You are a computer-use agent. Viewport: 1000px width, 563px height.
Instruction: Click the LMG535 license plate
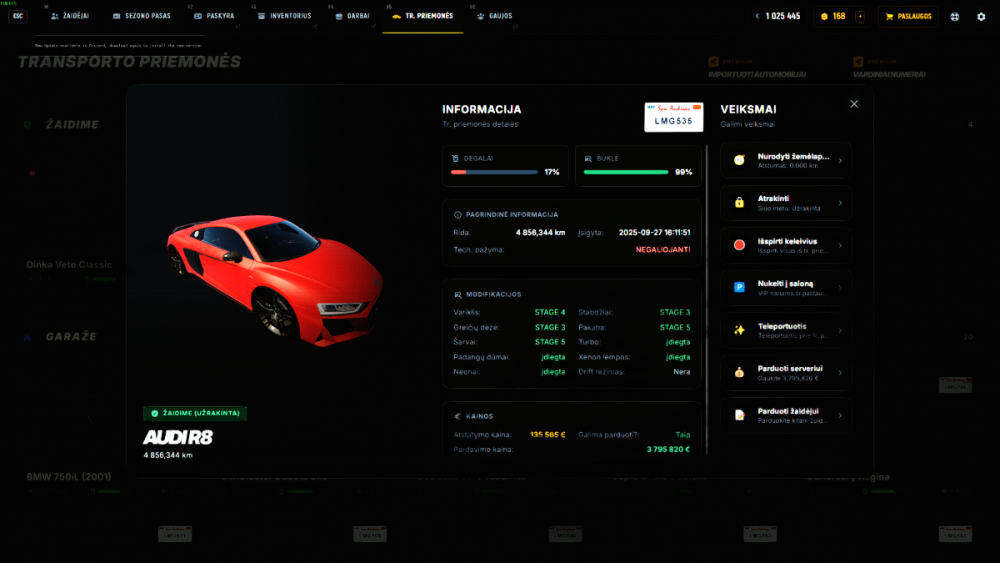pos(673,117)
